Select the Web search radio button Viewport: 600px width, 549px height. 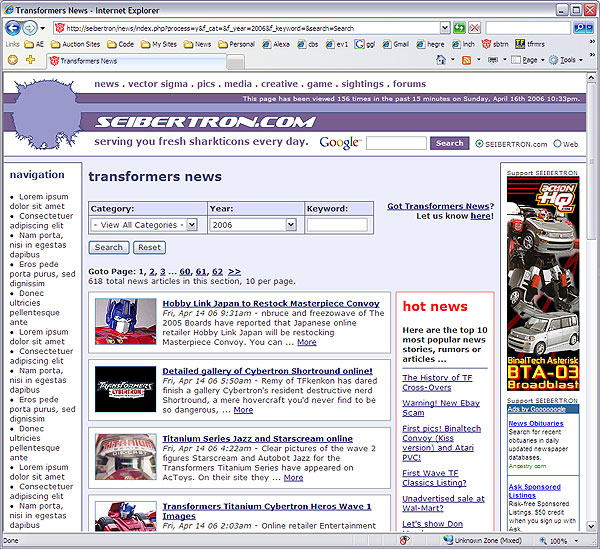557,144
